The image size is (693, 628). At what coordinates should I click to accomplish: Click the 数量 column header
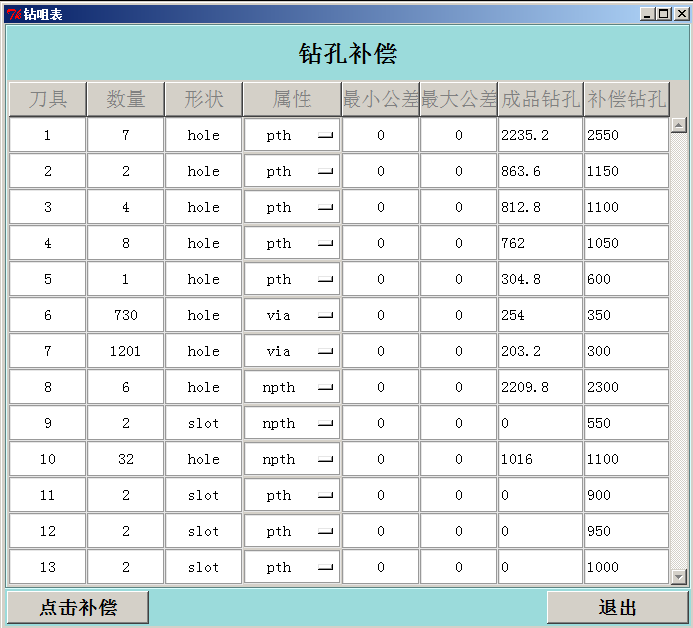coord(126,99)
